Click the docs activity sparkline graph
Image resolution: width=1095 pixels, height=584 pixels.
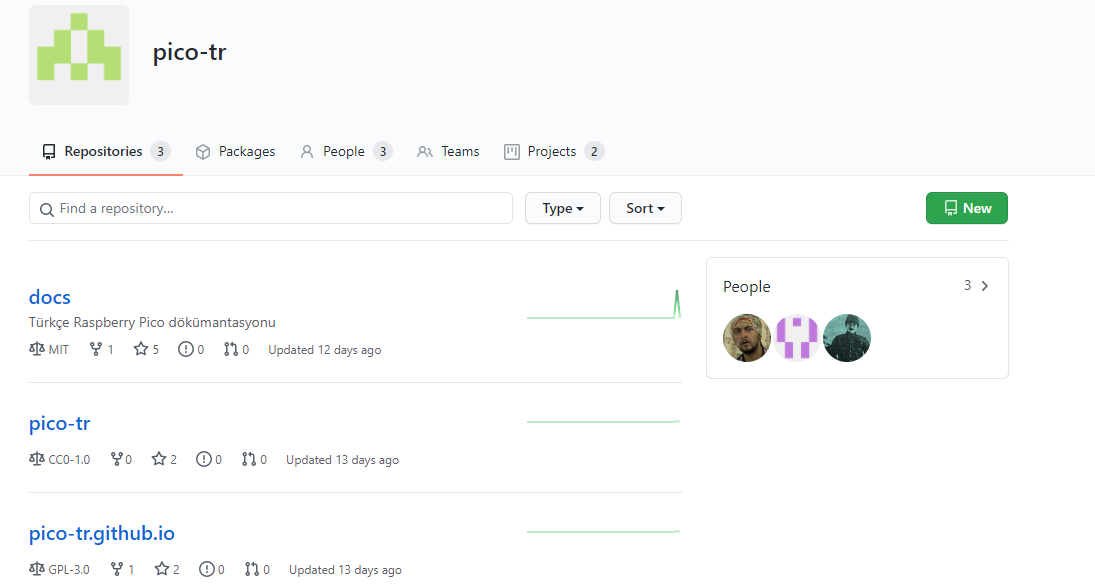[604, 305]
